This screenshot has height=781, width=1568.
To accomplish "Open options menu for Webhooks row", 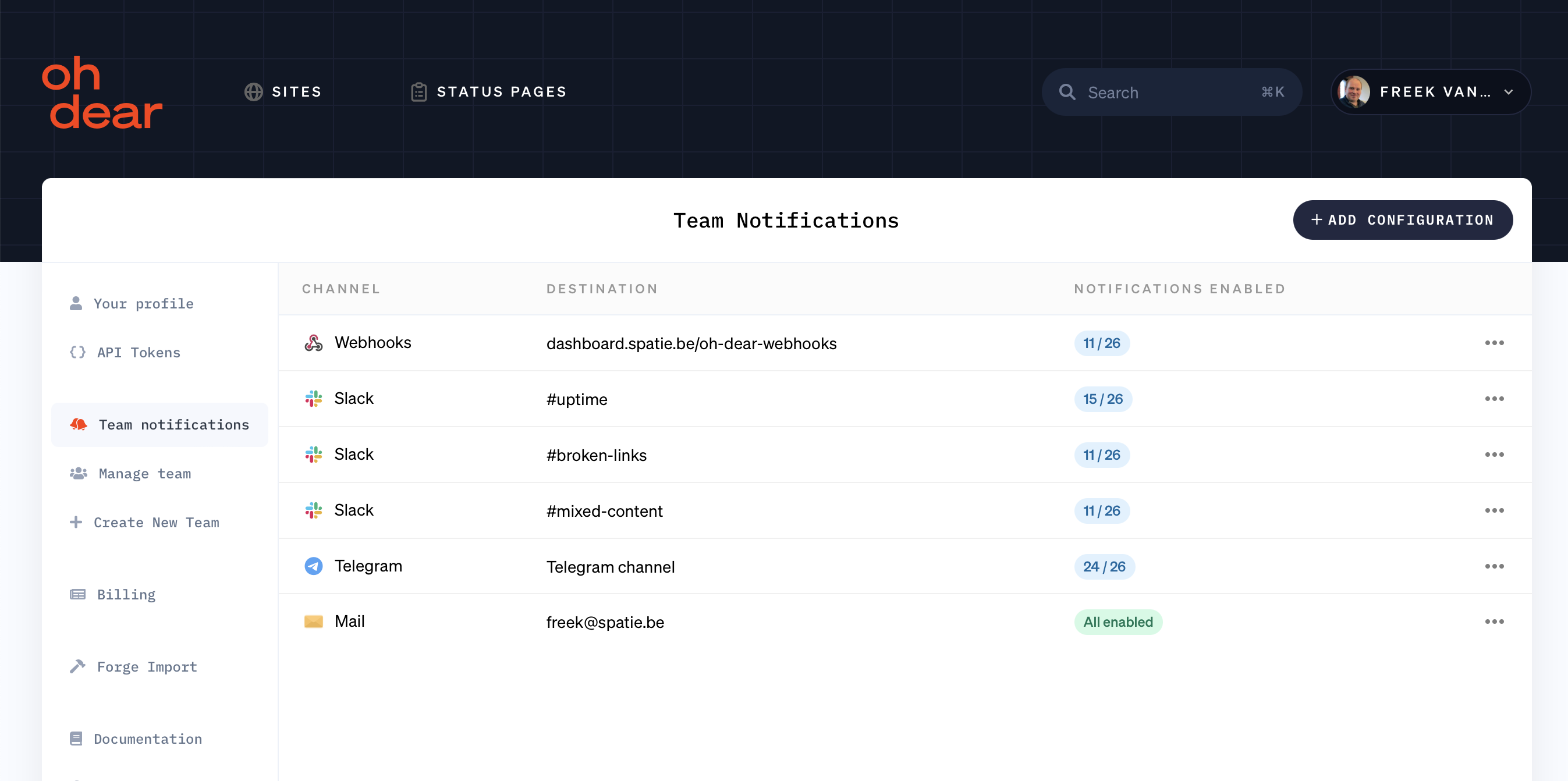I will 1493,343.
